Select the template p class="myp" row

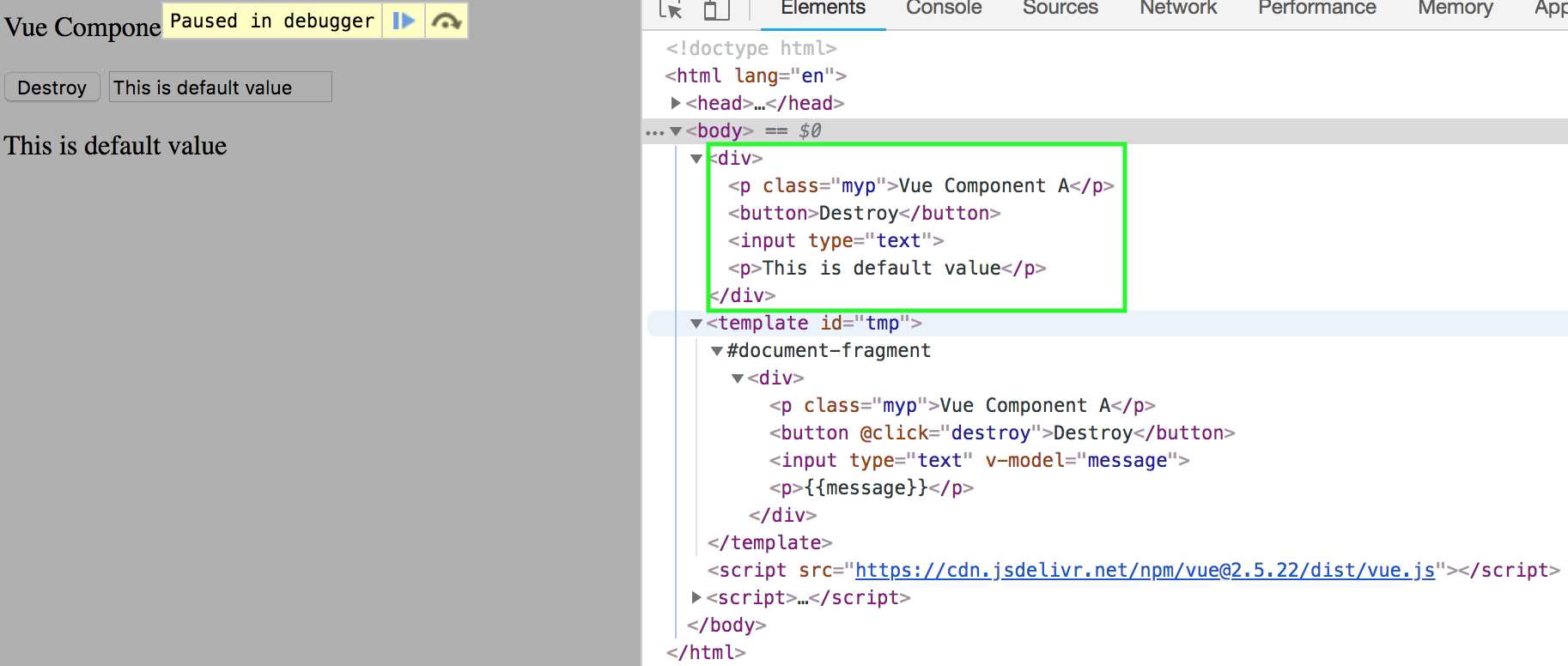962,405
